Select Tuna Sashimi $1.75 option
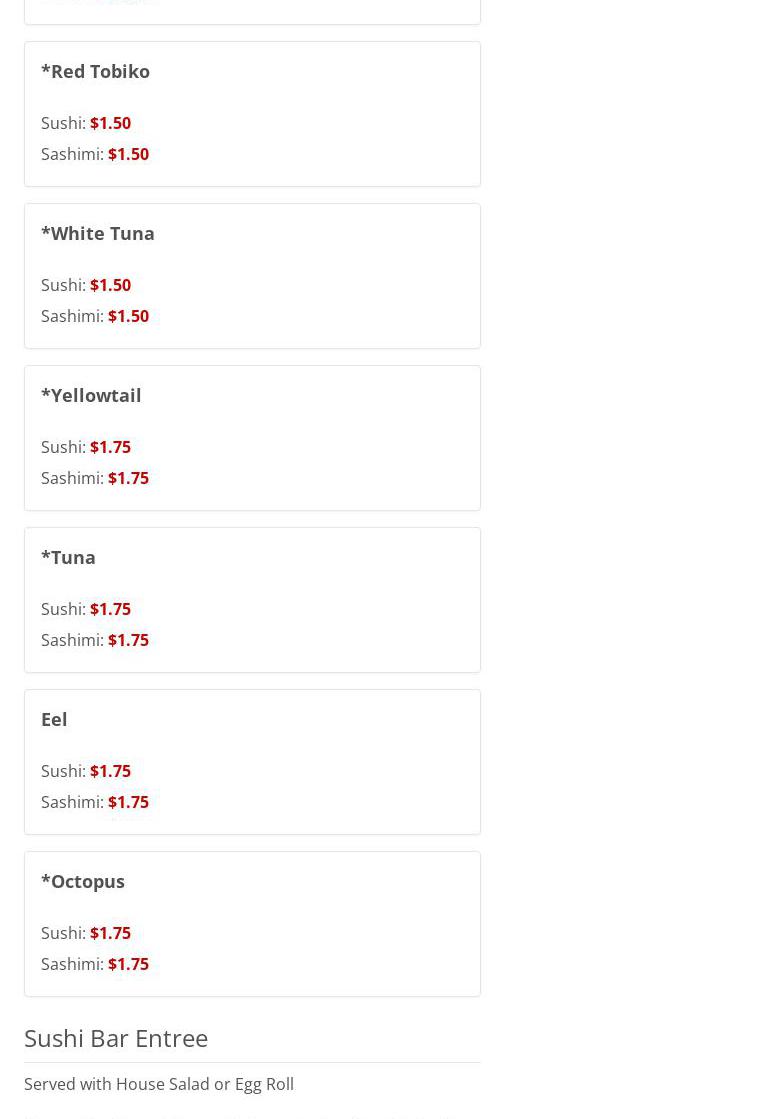Image resolution: width=770 pixels, height=1119 pixels. coord(128,640)
